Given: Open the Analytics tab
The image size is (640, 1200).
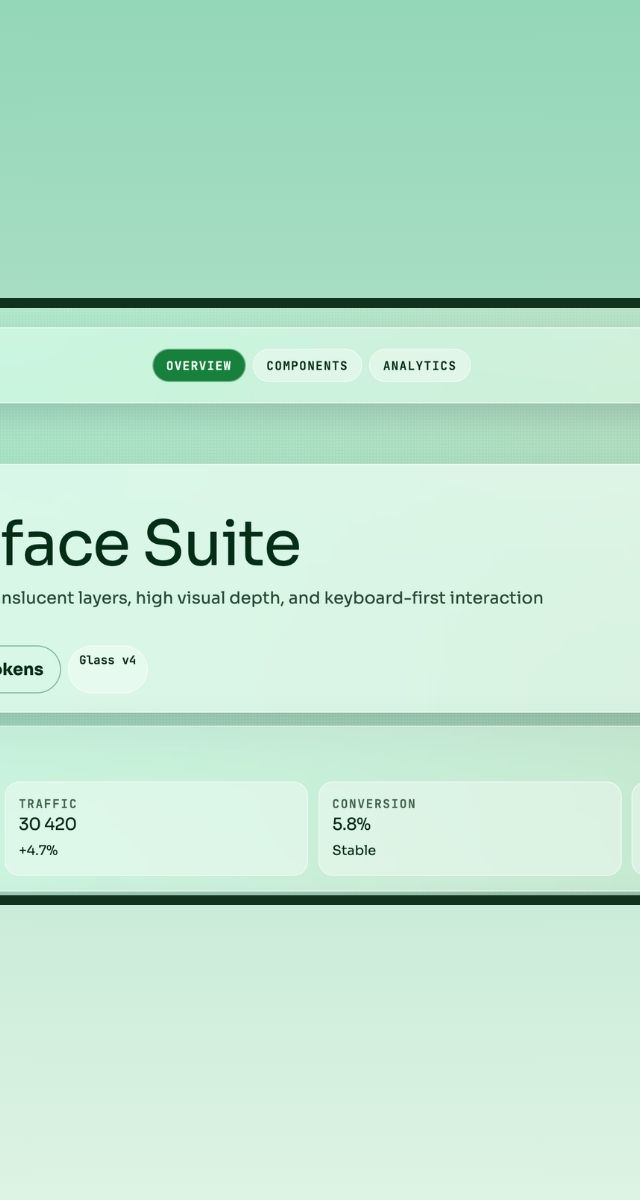Looking at the screenshot, I should (x=419, y=366).
